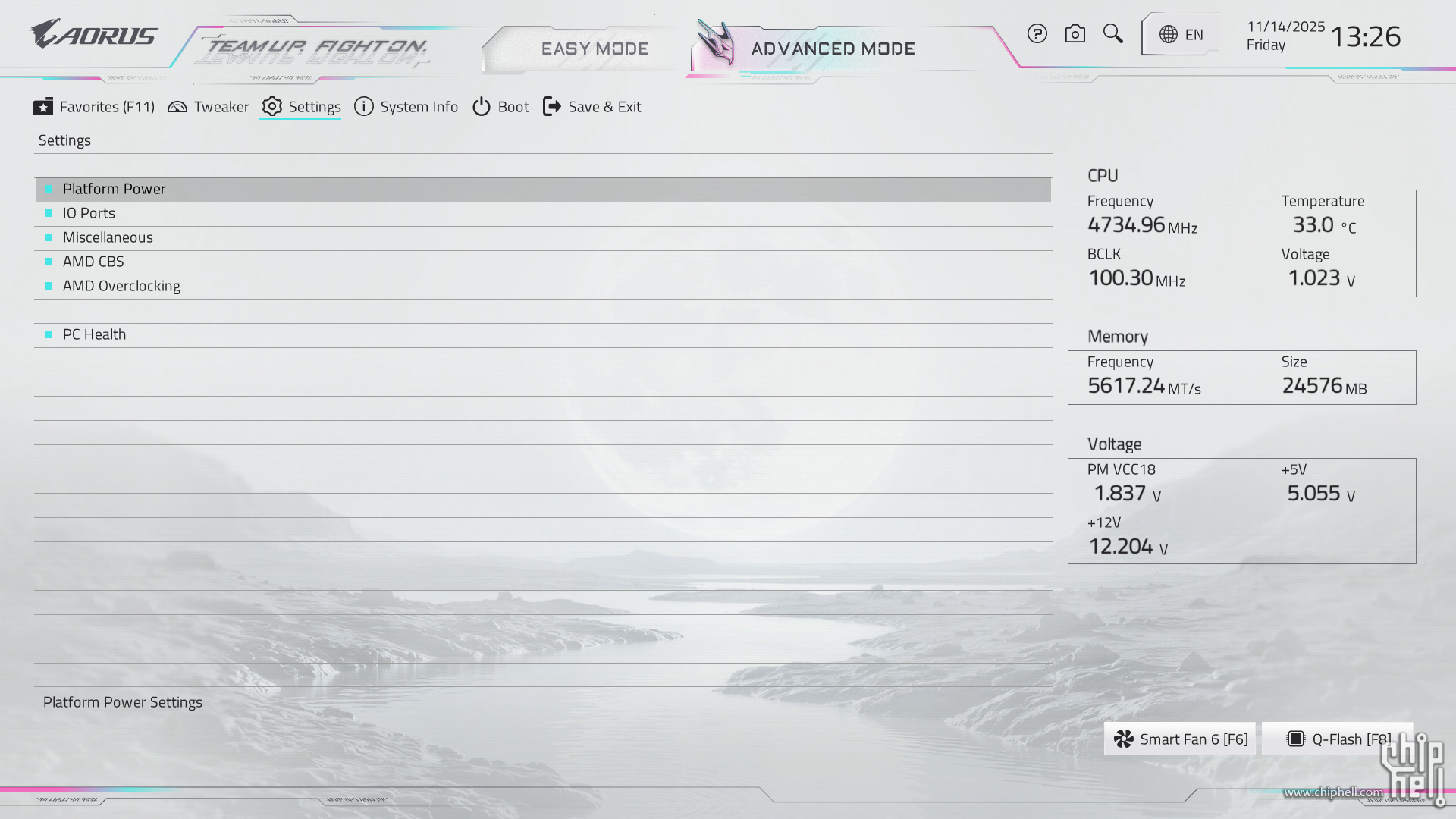Click the Smart Fan 6 fan icon
Image resolution: width=1456 pixels, height=819 pixels.
[x=1124, y=739]
